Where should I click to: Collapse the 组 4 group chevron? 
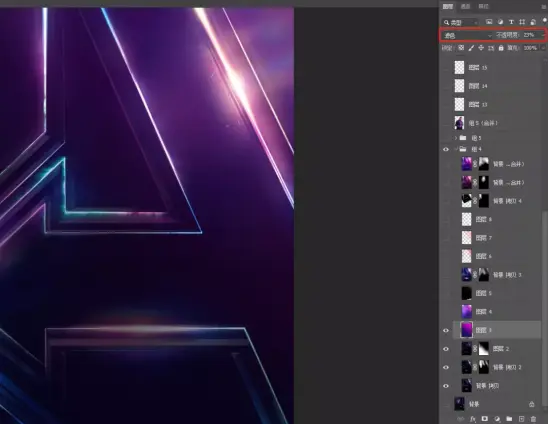(456, 149)
